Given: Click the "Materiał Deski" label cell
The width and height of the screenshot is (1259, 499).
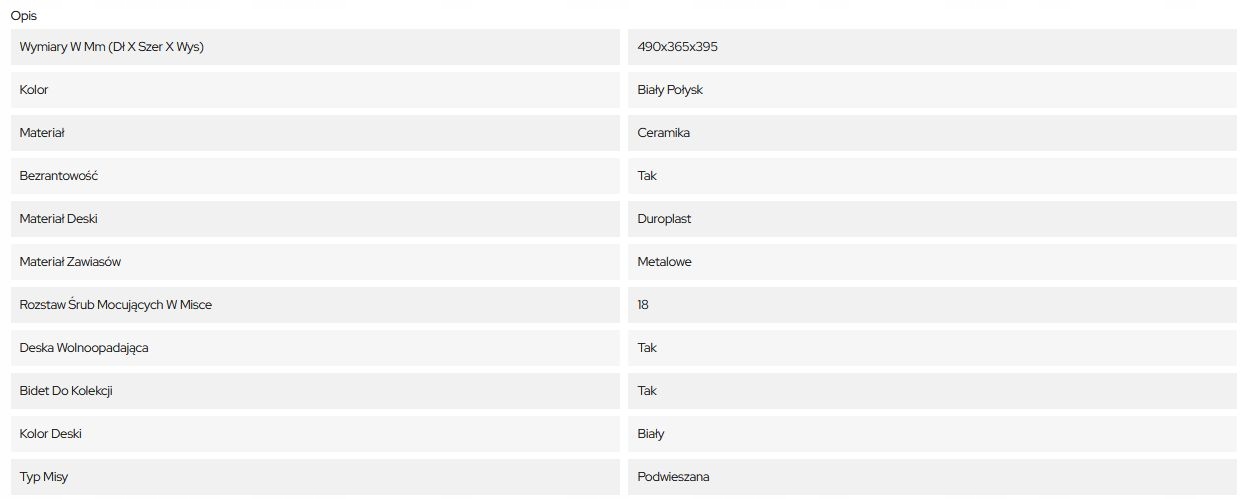Looking at the screenshot, I should 59,219.
